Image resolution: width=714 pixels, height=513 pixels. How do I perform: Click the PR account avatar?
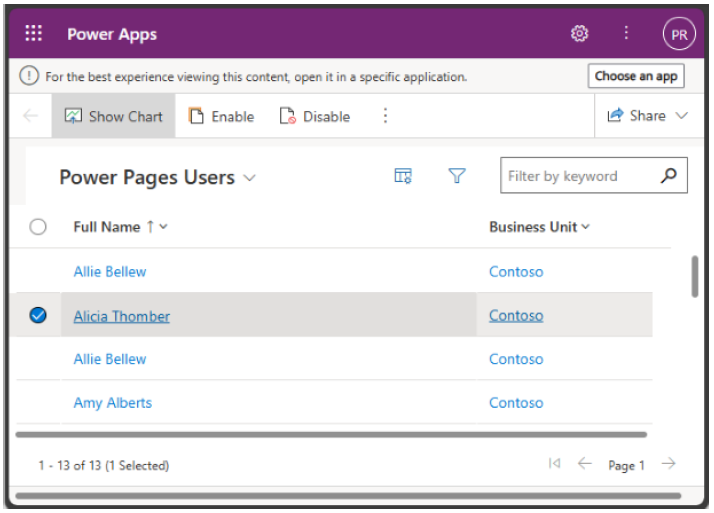click(678, 34)
